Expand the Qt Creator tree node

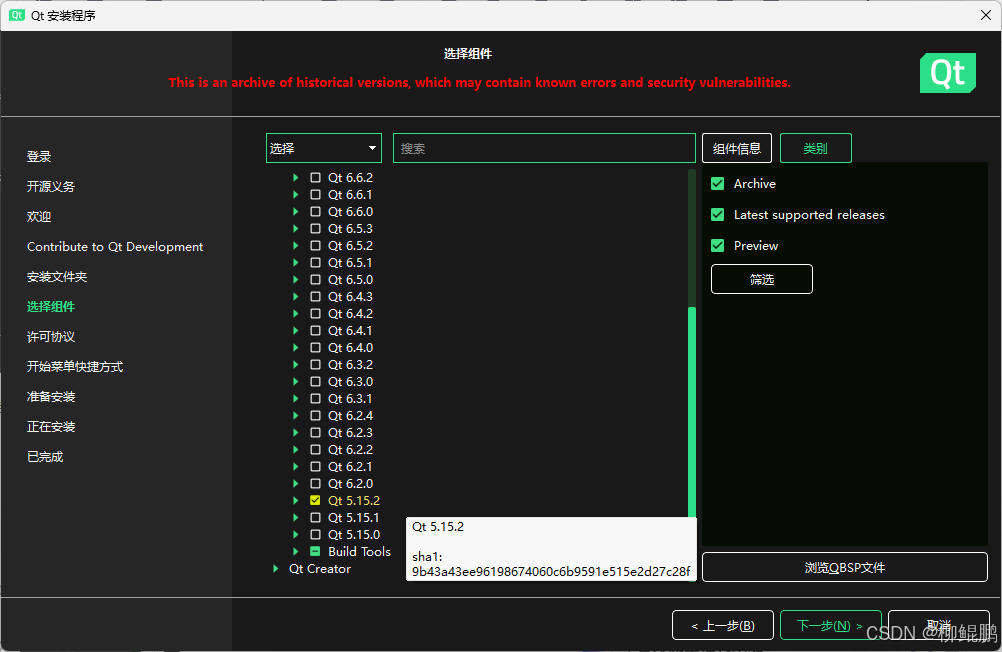pyautogui.click(x=275, y=569)
